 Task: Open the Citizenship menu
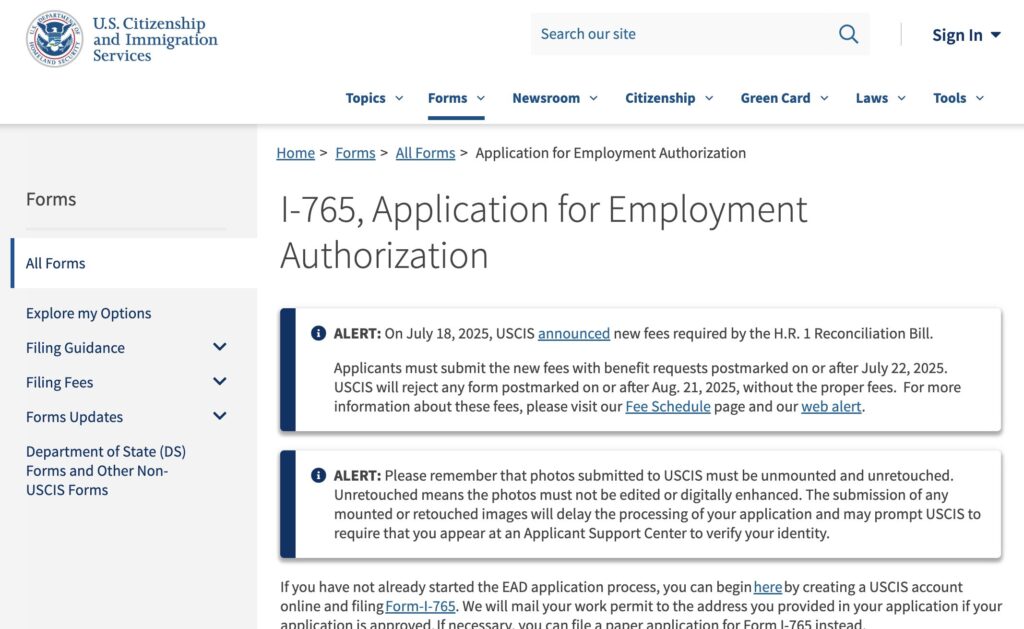click(x=669, y=98)
